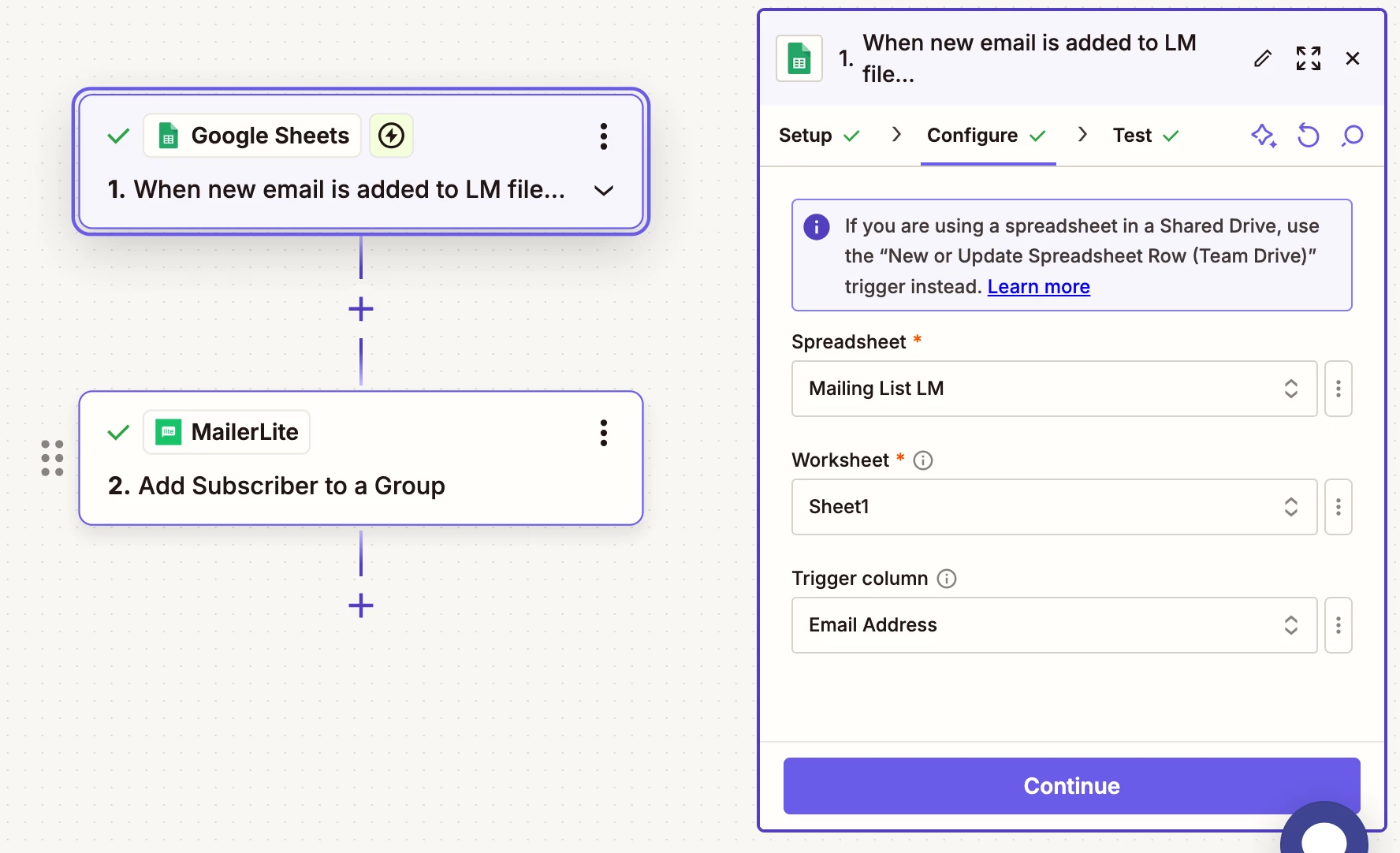Click the chevron between Configure and Test

[x=1082, y=135]
